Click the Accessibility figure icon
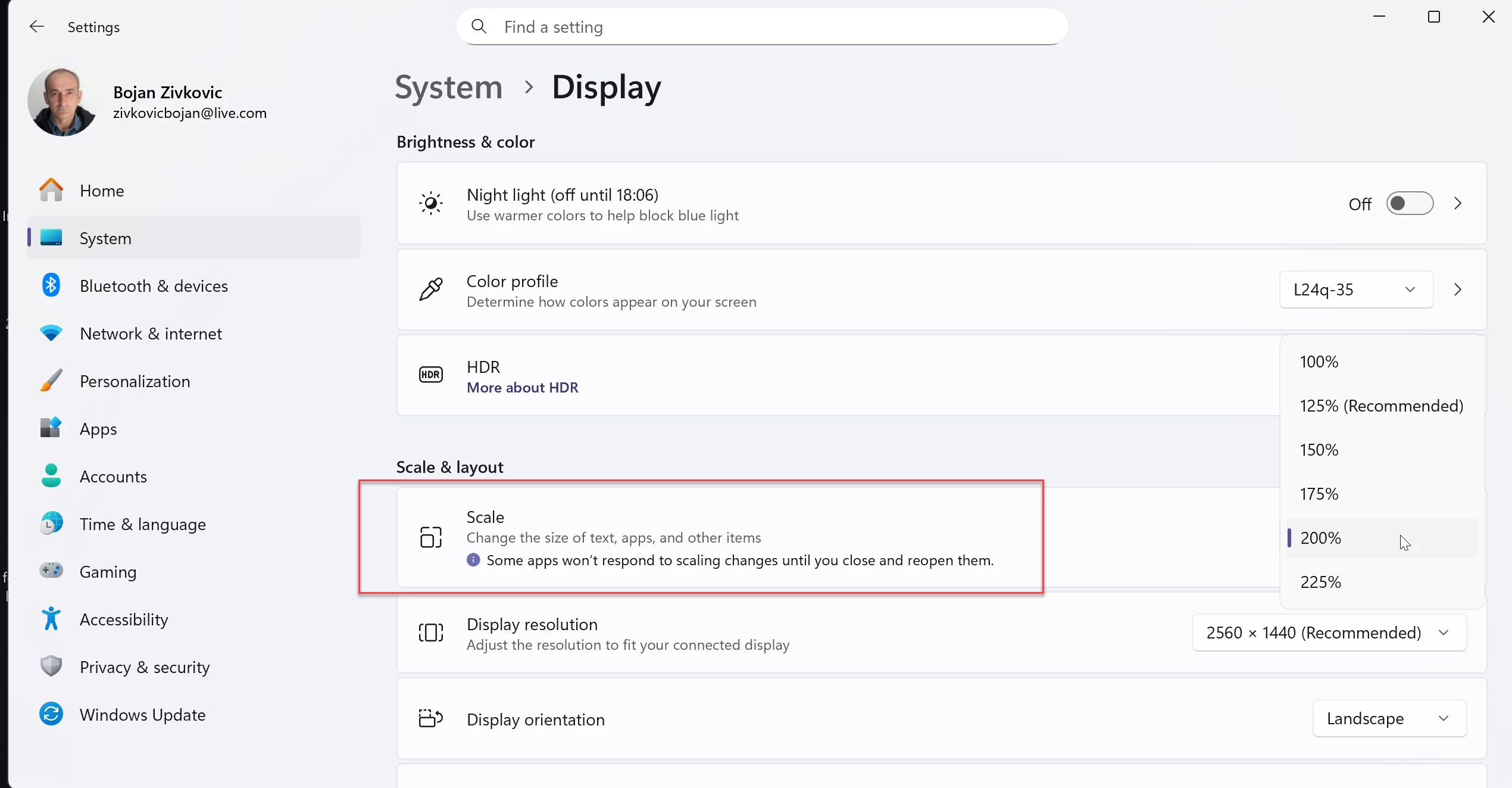 51,619
